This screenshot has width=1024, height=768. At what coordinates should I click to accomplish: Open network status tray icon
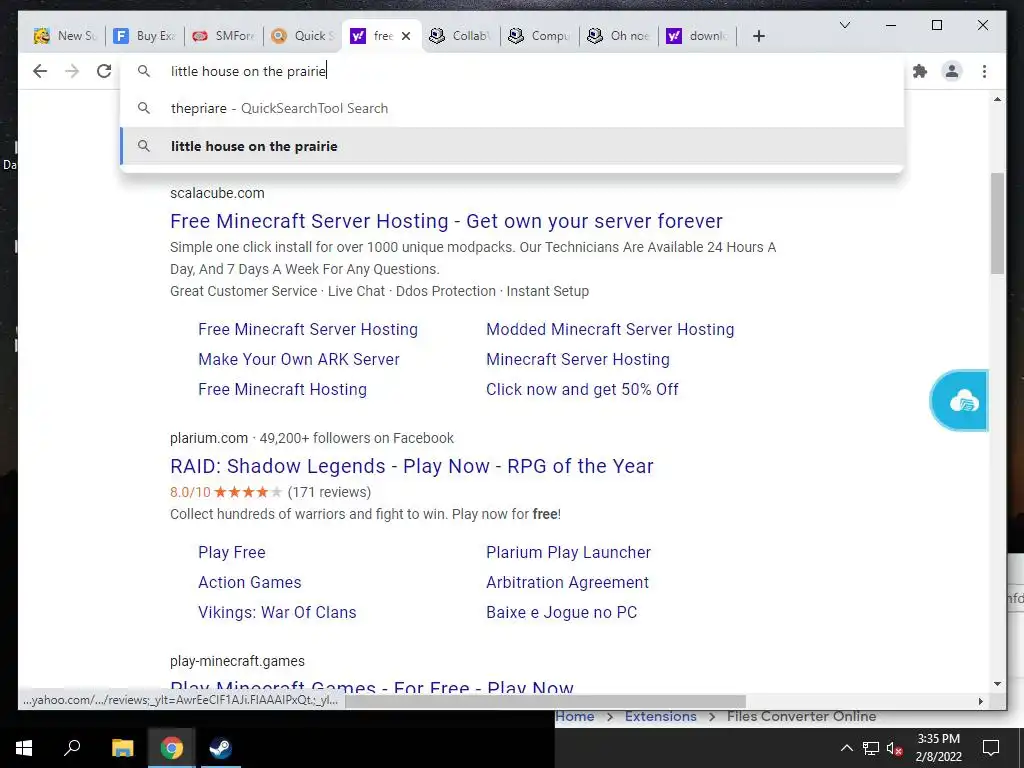pyautogui.click(x=871, y=748)
